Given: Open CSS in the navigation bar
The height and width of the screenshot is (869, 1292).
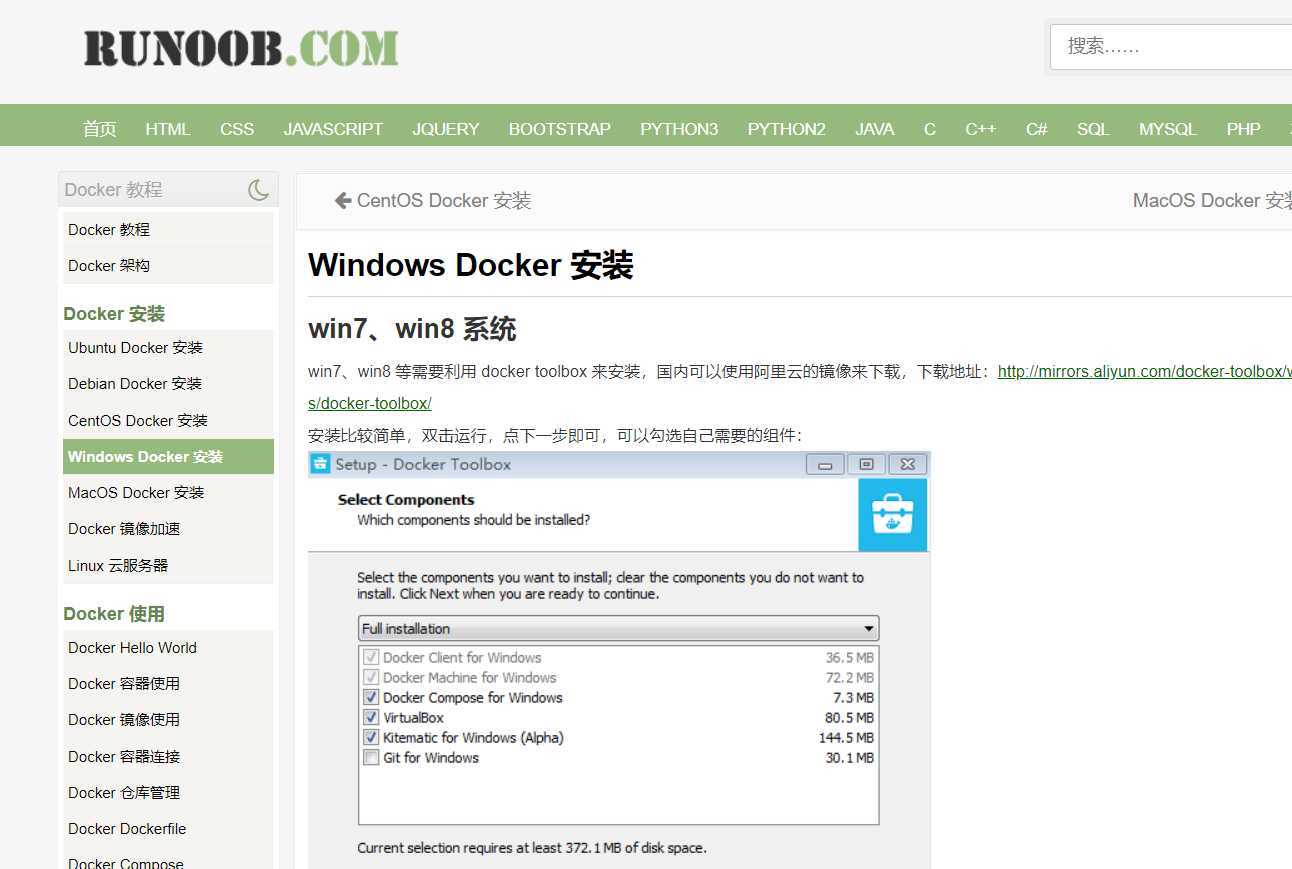Looking at the screenshot, I should [x=237, y=129].
